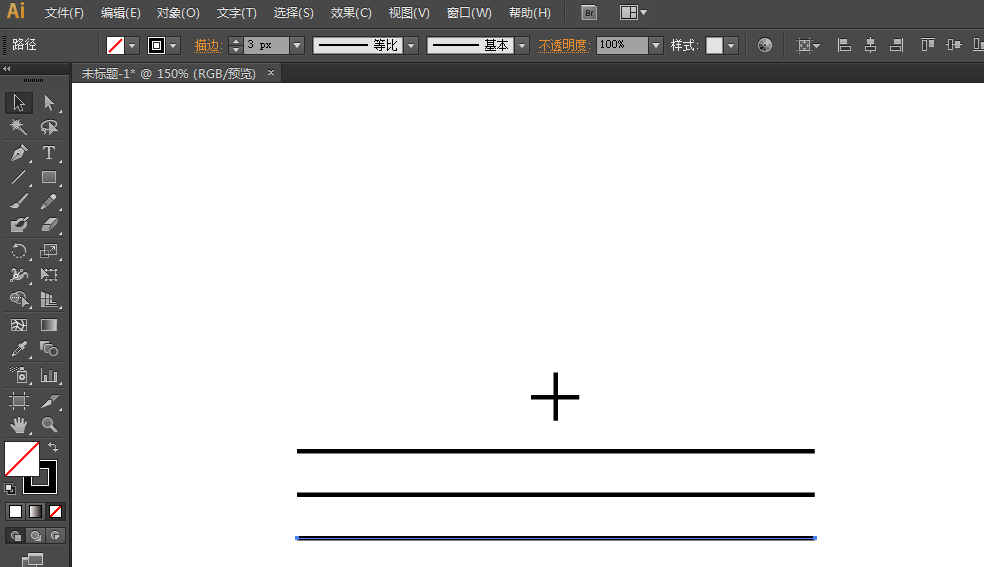
Task: Reset to default fill and stroke
Action: coord(10,489)
